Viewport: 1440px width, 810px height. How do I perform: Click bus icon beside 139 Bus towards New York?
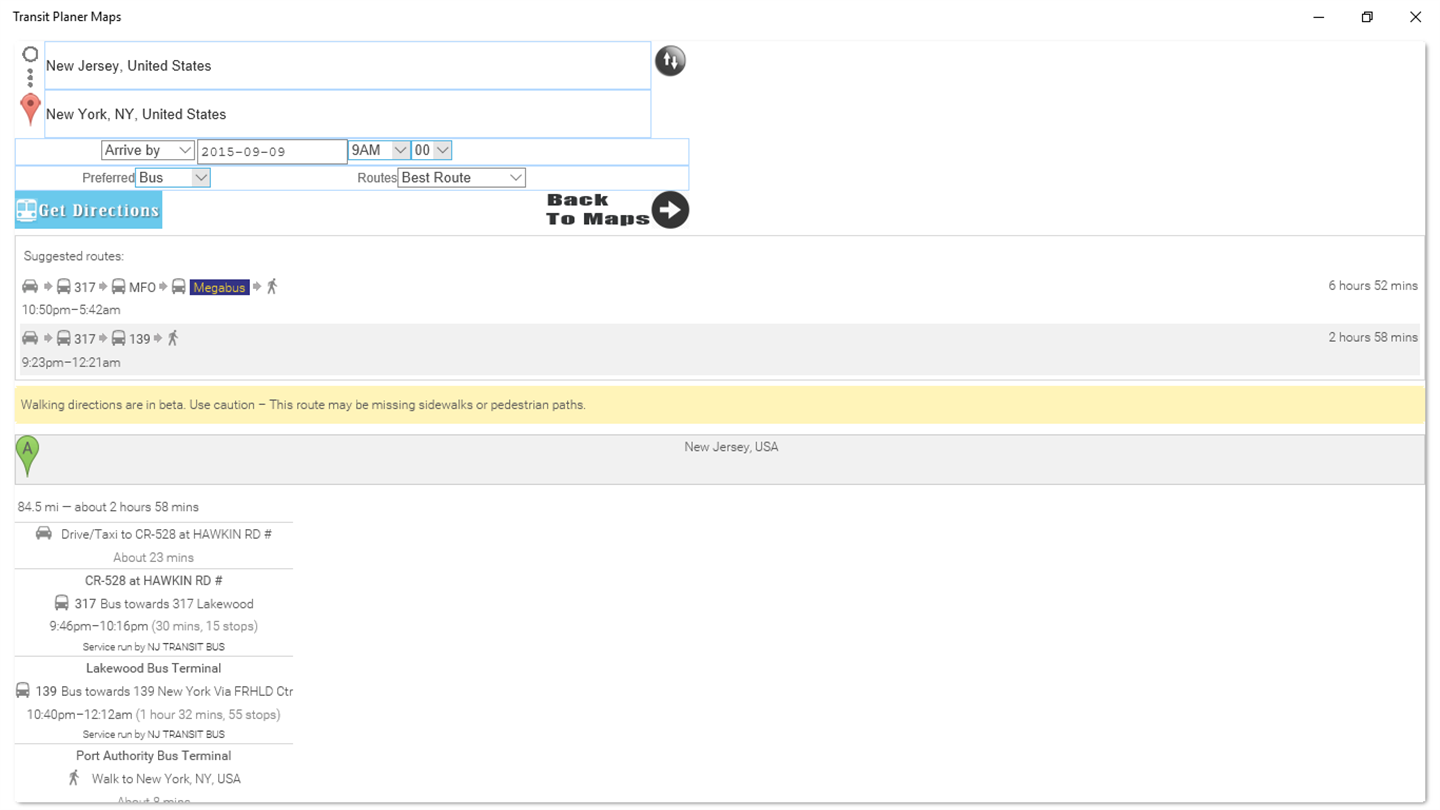23,690
